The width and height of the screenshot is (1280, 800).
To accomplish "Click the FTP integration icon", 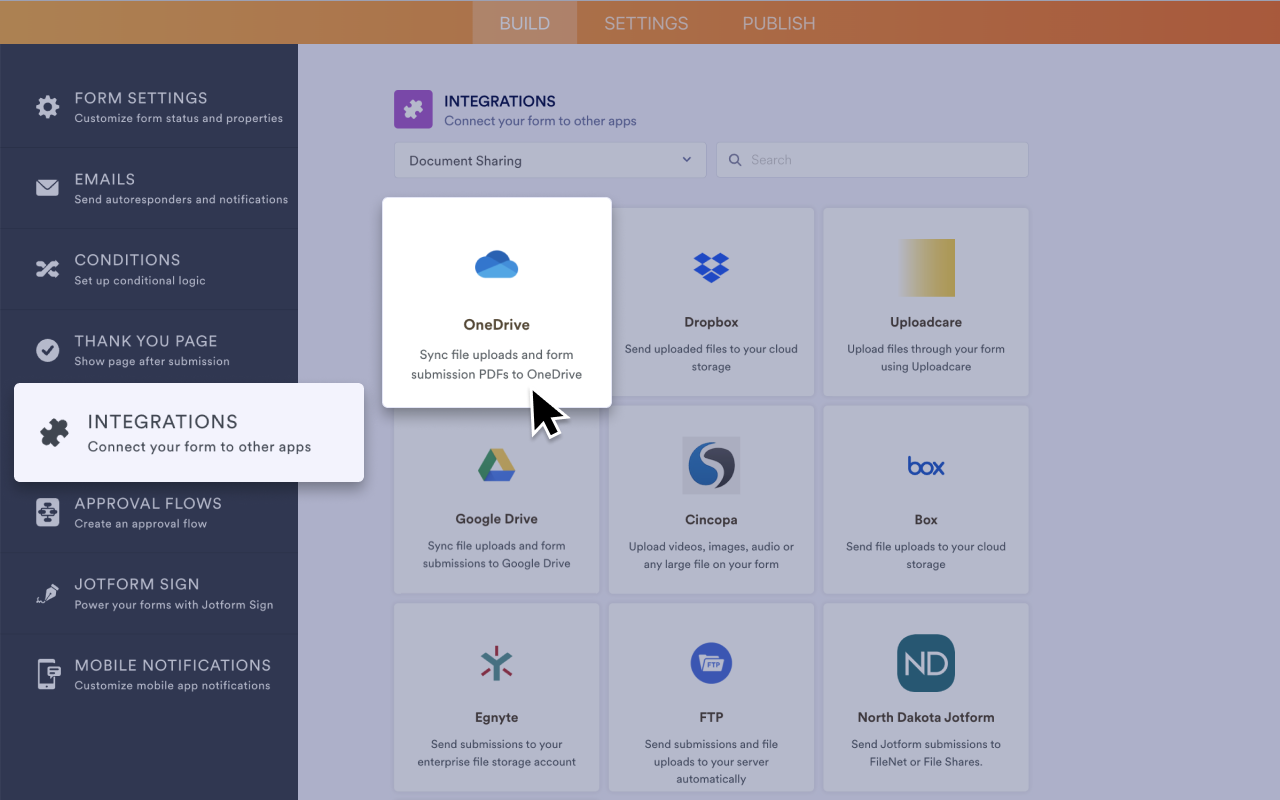I will pos(711,662).
